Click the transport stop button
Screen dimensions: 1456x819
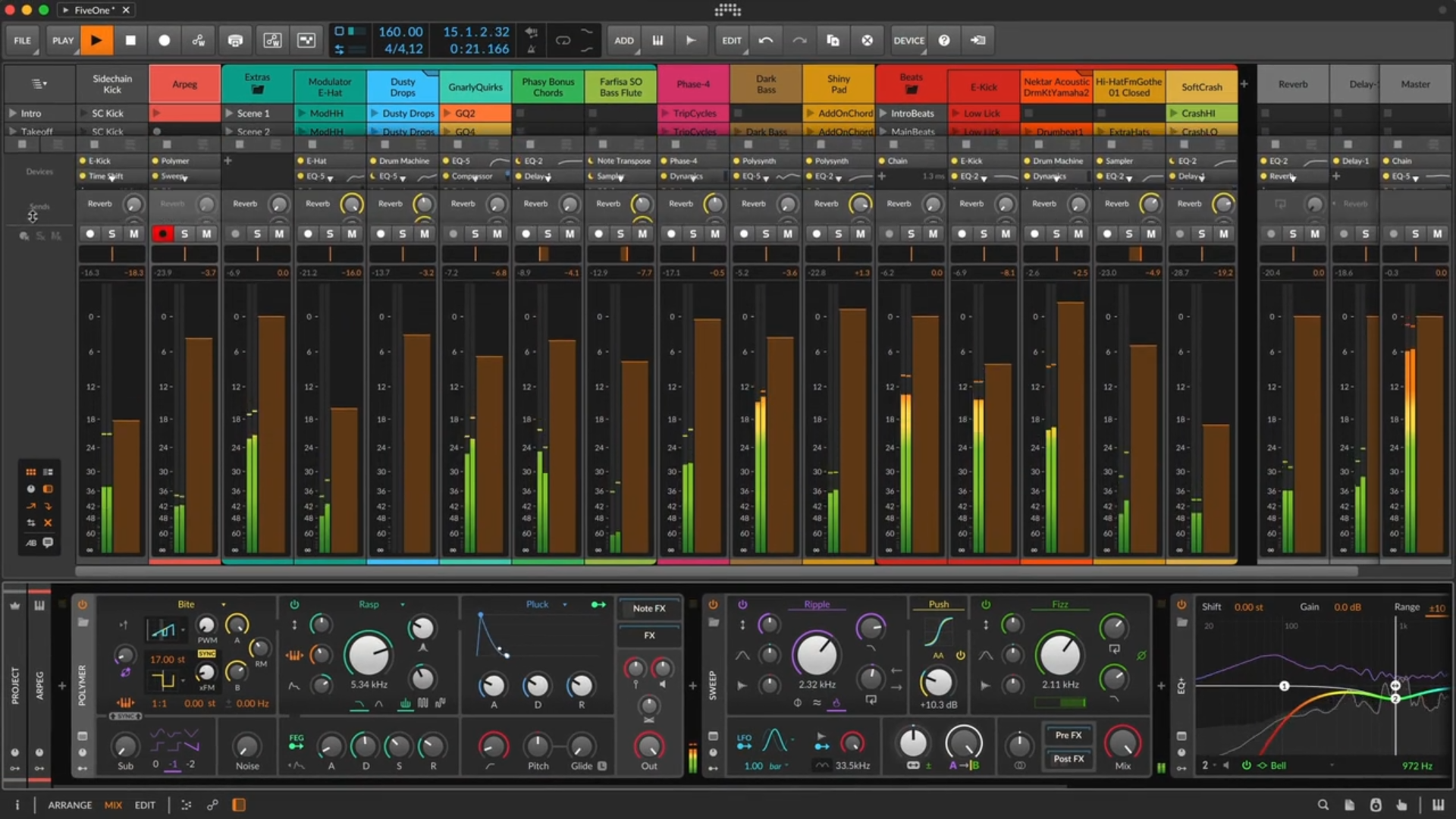pos(130,40)
